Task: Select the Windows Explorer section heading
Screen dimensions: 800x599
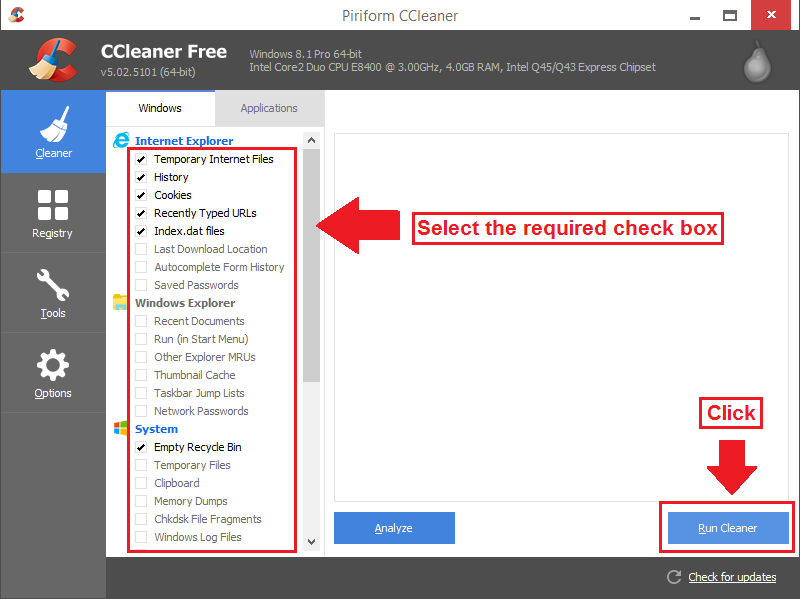Action: coord(185,303)
